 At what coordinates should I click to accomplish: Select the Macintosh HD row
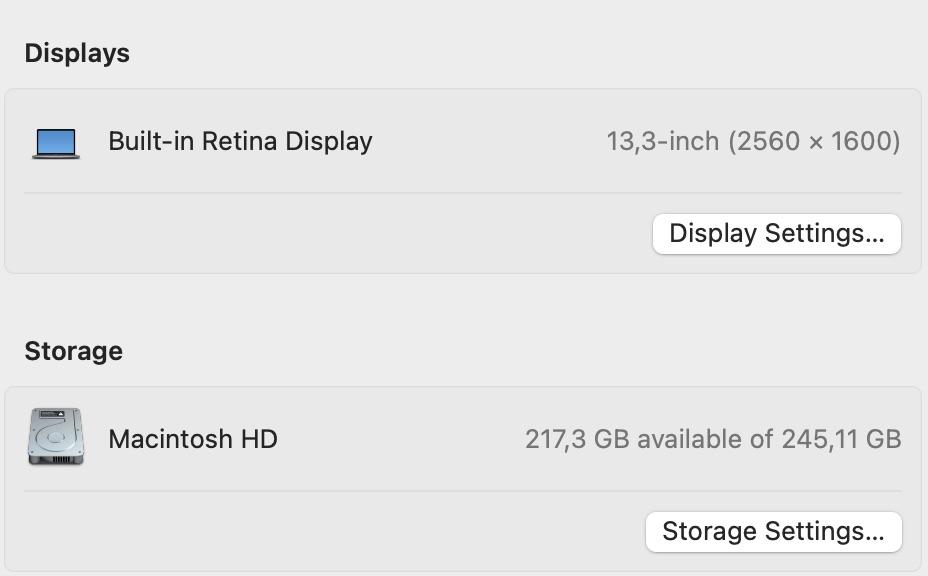(x=464, y=439)
